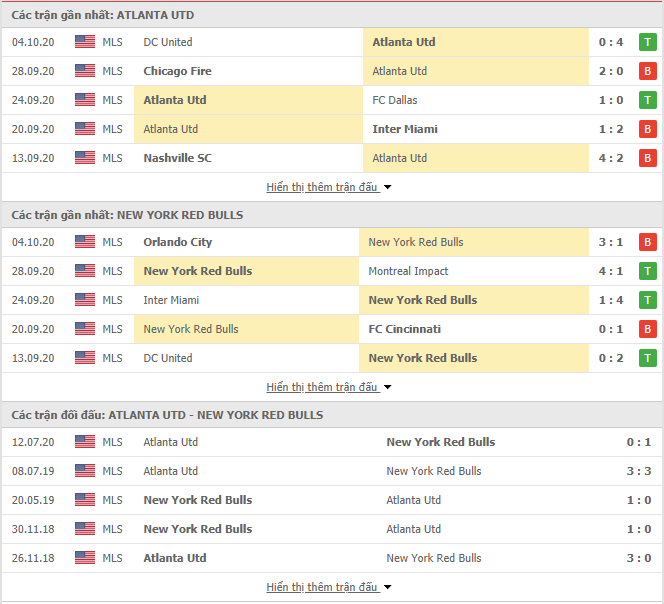Click MLS league label on 30.11.18 row
Viewport: 664px width, 604px height.
click(x=112, y=529)
